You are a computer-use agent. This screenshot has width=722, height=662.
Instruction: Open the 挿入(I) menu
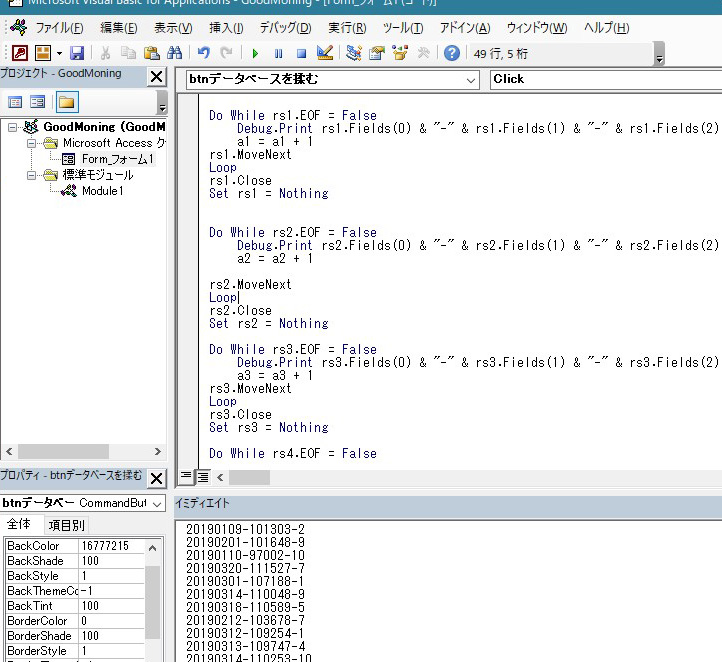coord(226,28)
